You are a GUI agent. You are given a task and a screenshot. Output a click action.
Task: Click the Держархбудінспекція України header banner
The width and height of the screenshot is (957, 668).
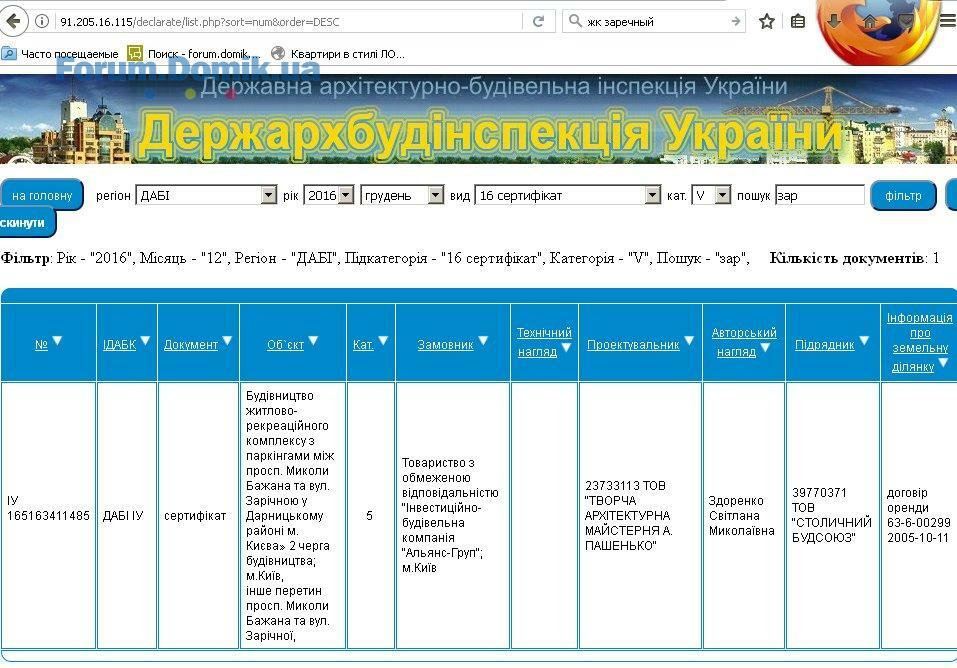(x=478, y=119)
